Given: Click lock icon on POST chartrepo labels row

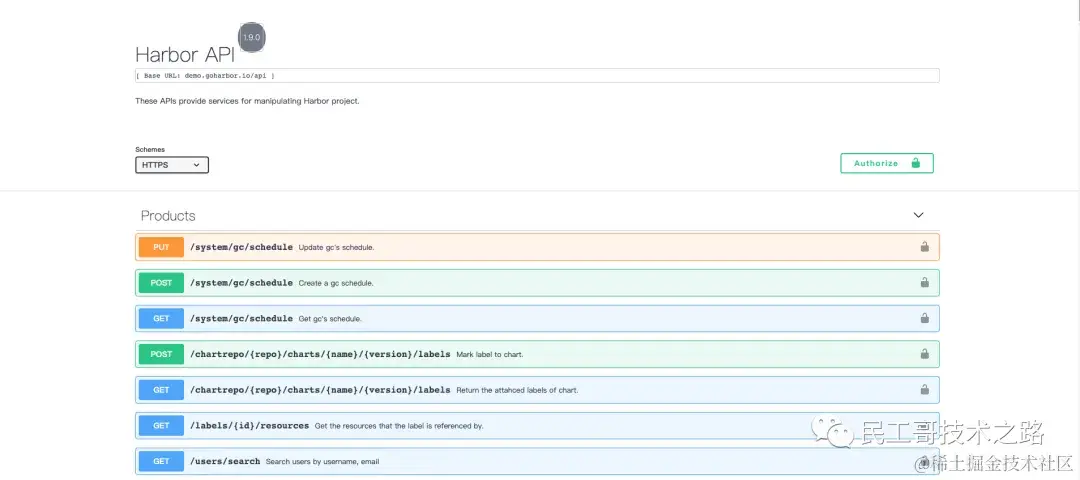Looking at the screenshot, I should pyautogui.click(x=924, y=354).
